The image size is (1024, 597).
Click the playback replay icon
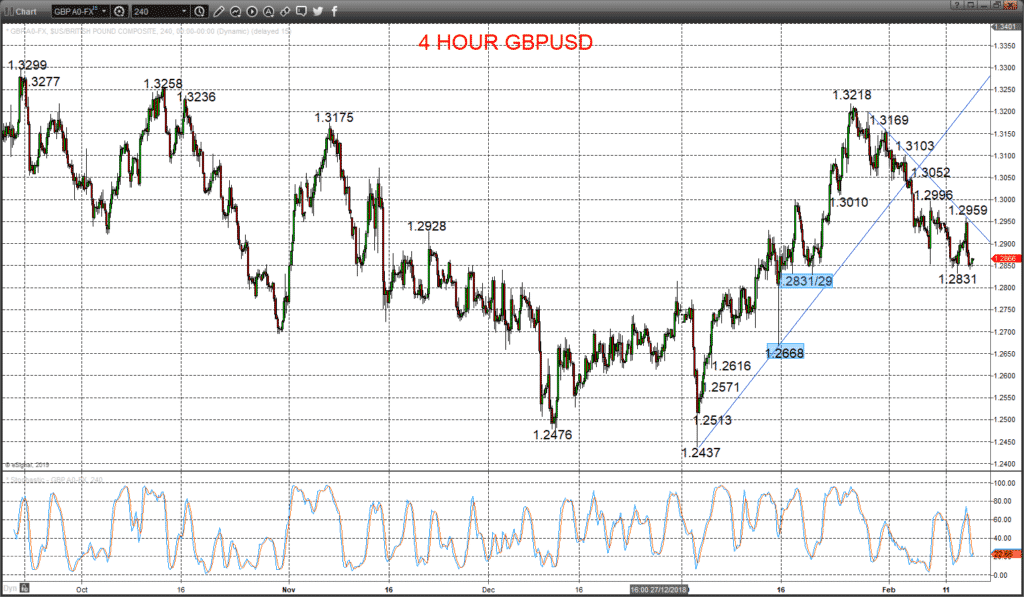[x=252, y=11]
